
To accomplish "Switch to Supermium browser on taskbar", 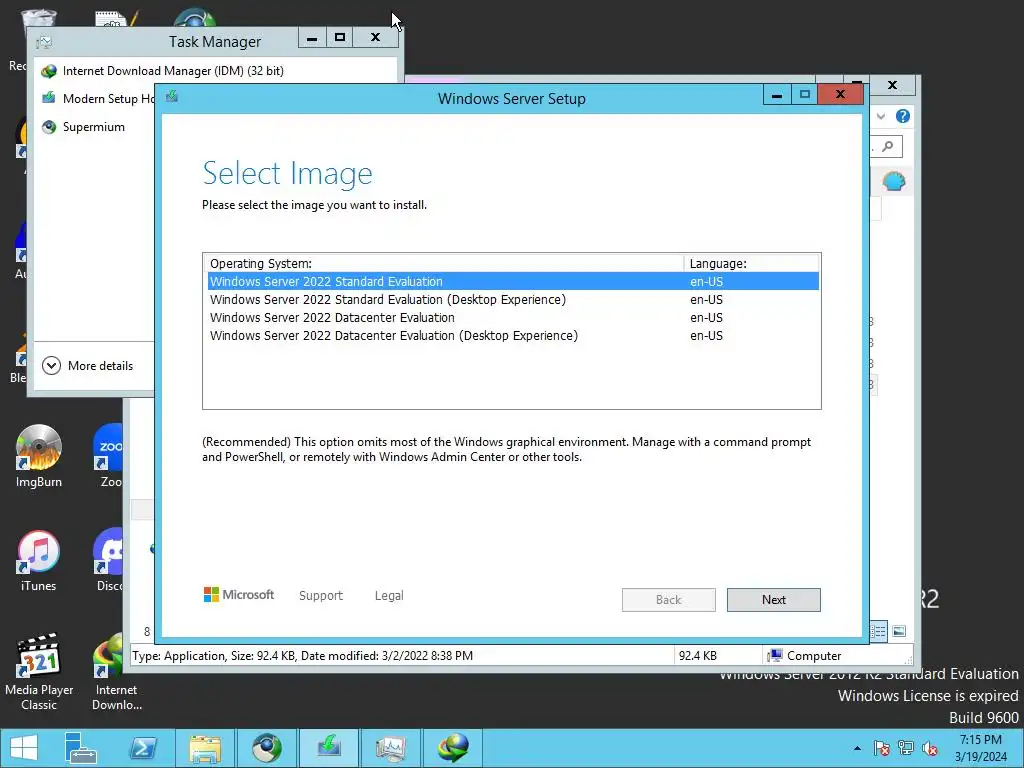I will coord(266,748).
